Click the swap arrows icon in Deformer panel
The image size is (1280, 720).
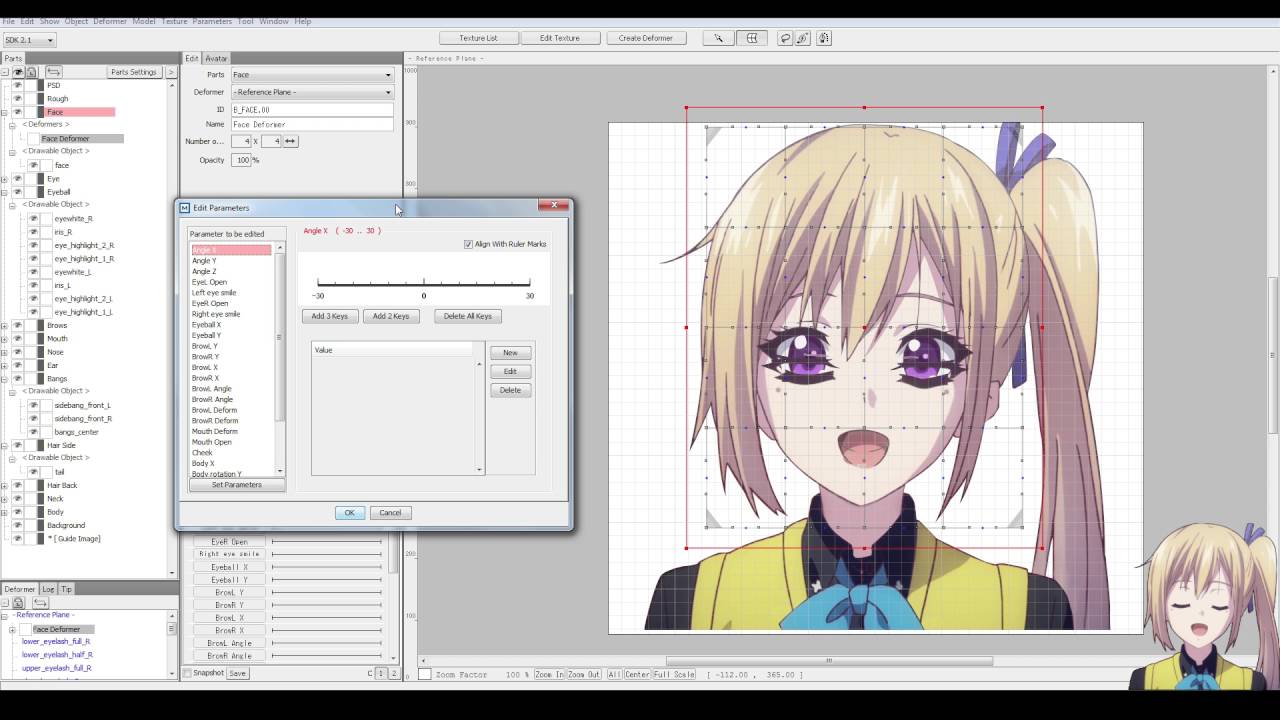pyautogui.click(x=41, y=603)
